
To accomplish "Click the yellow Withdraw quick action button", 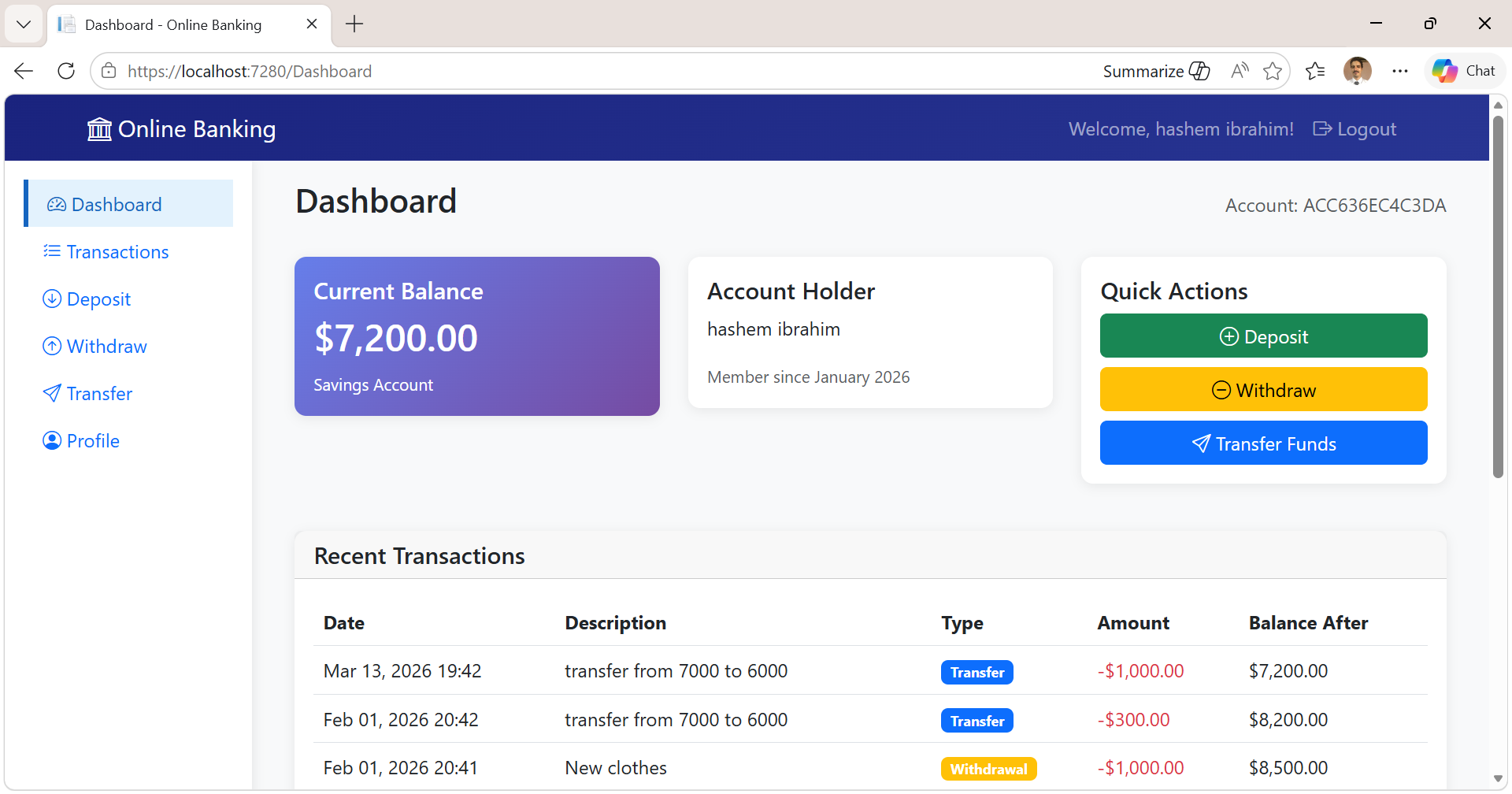I will point(1263,390).
